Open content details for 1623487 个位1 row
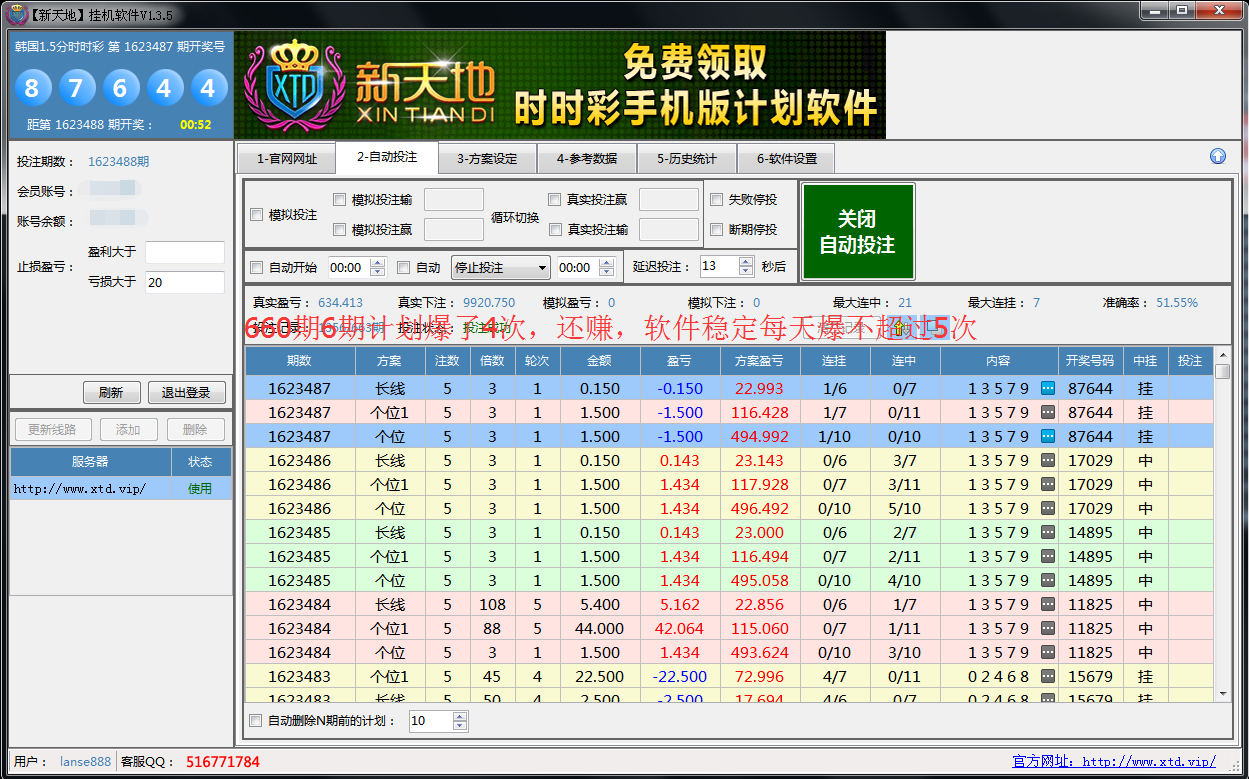The height and width of the screenshot is (779, 1249). (x=1048, y=412)
